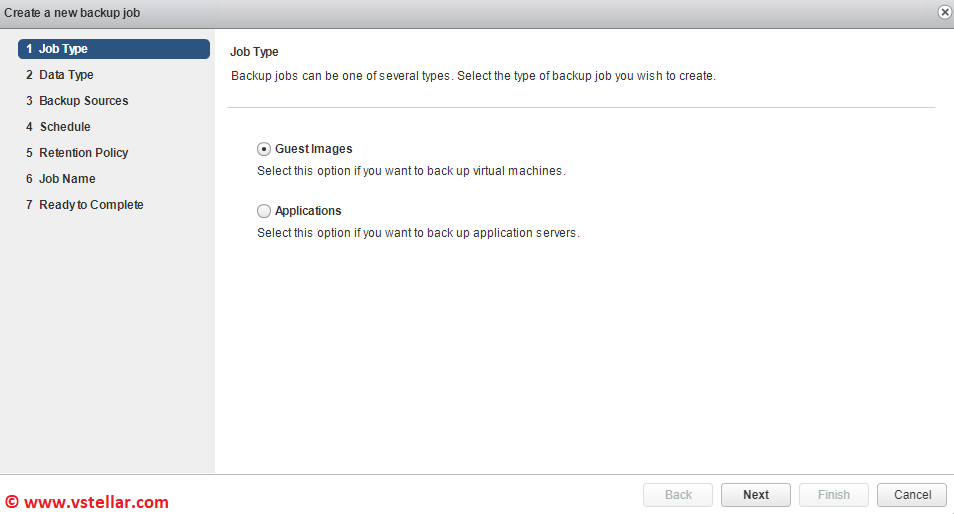The height and width of the screenshot is (514, 954).
Task: Click the Guest Images option label text
Action: click(313, 149)
